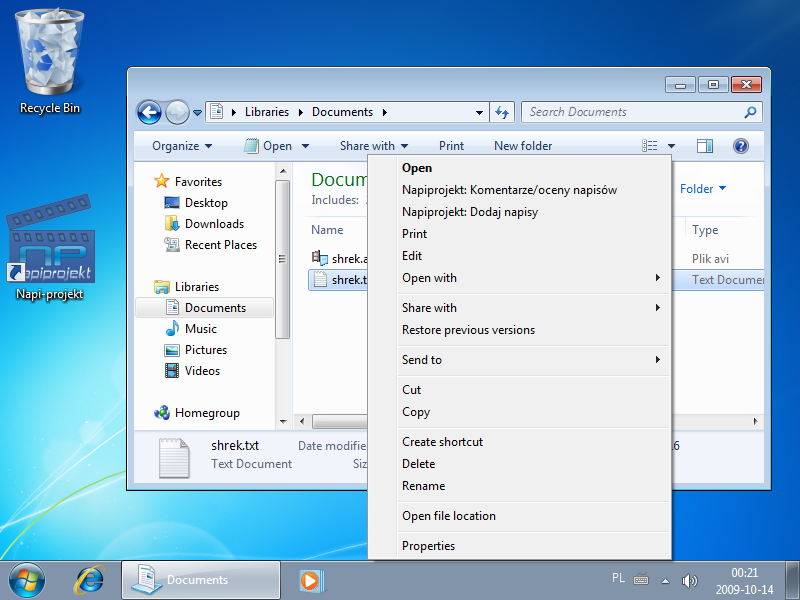Select Open file location
Screen dimensions: 800x600
[x=534, y=516]
